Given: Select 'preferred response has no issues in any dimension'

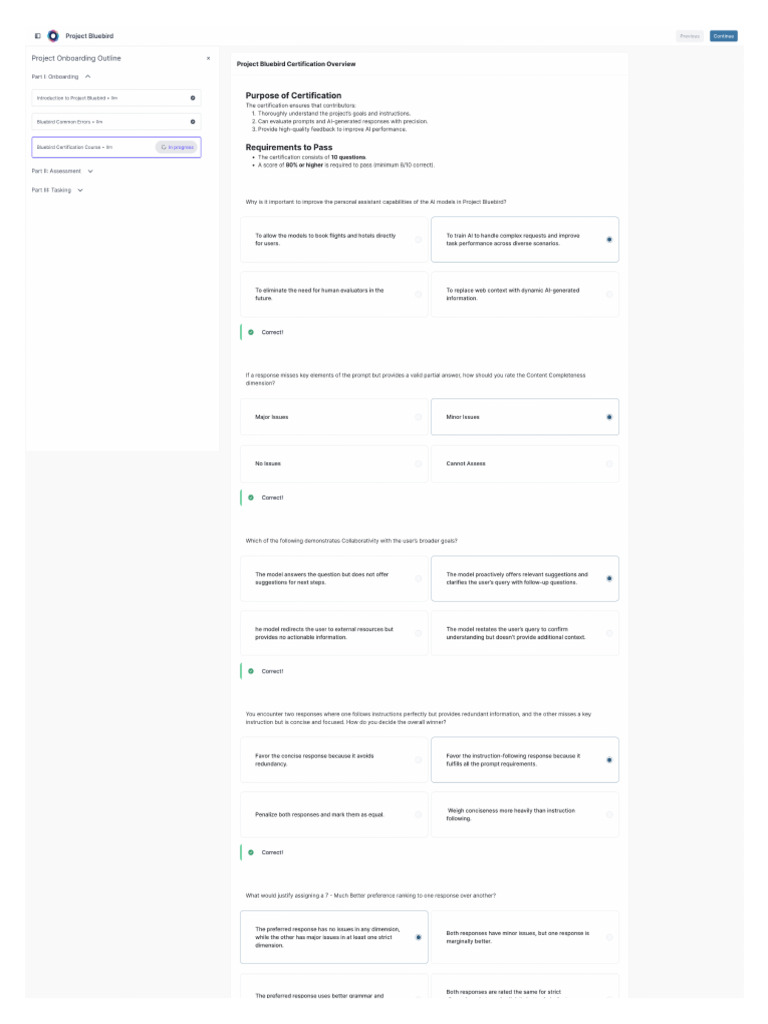Looking at the screenshot, I should [x=334, y=937].
